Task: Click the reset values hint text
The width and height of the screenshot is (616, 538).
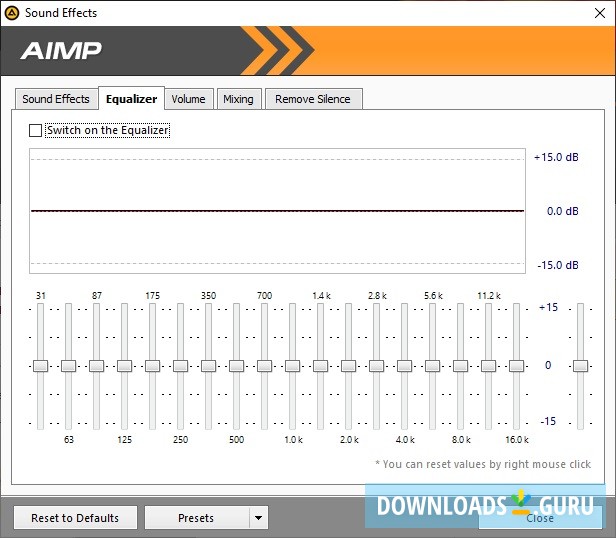Action: (483, 464)
